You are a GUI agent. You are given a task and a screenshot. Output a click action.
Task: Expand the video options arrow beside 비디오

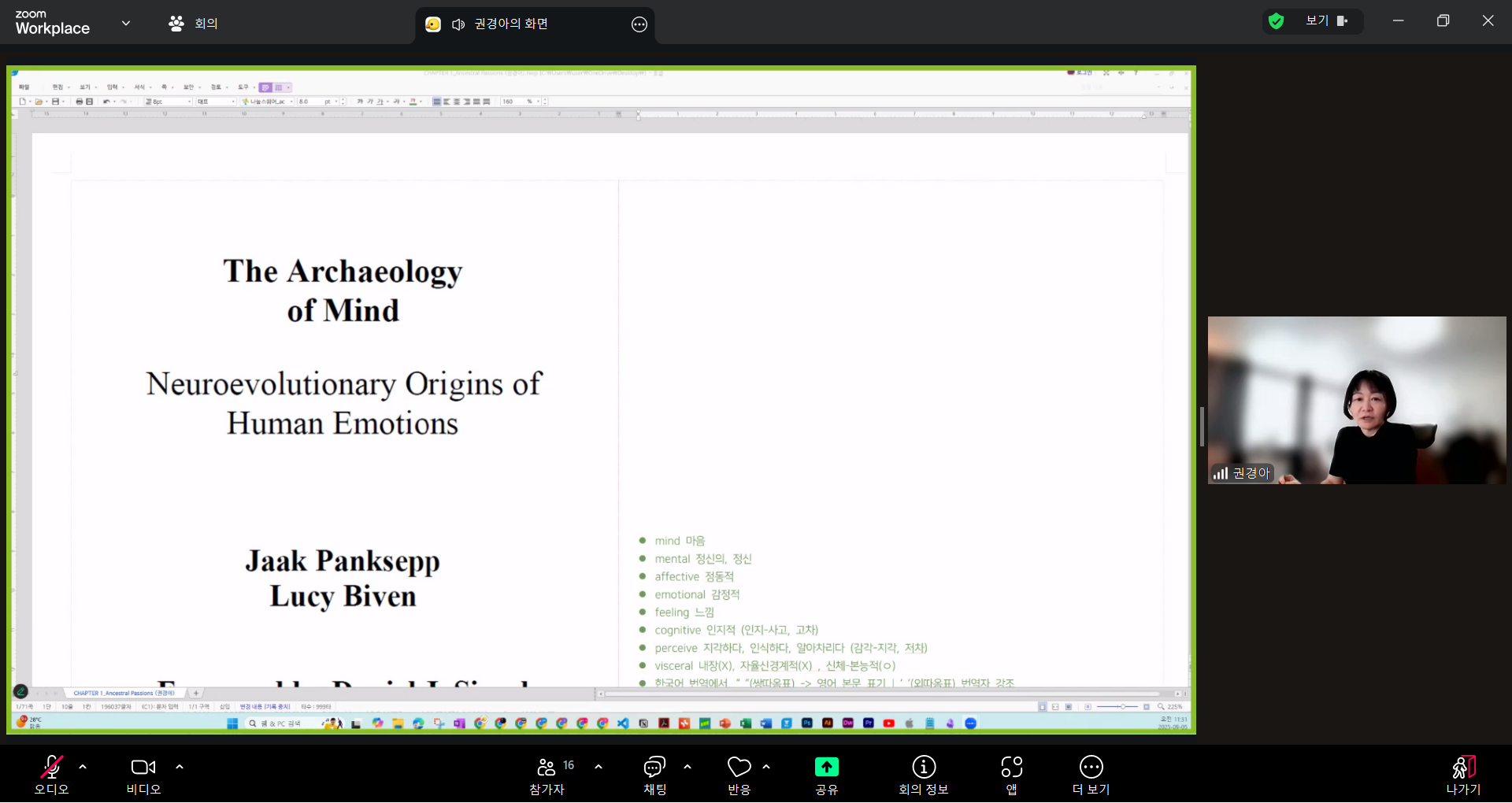pyautogui.click(x=180, y=767)
